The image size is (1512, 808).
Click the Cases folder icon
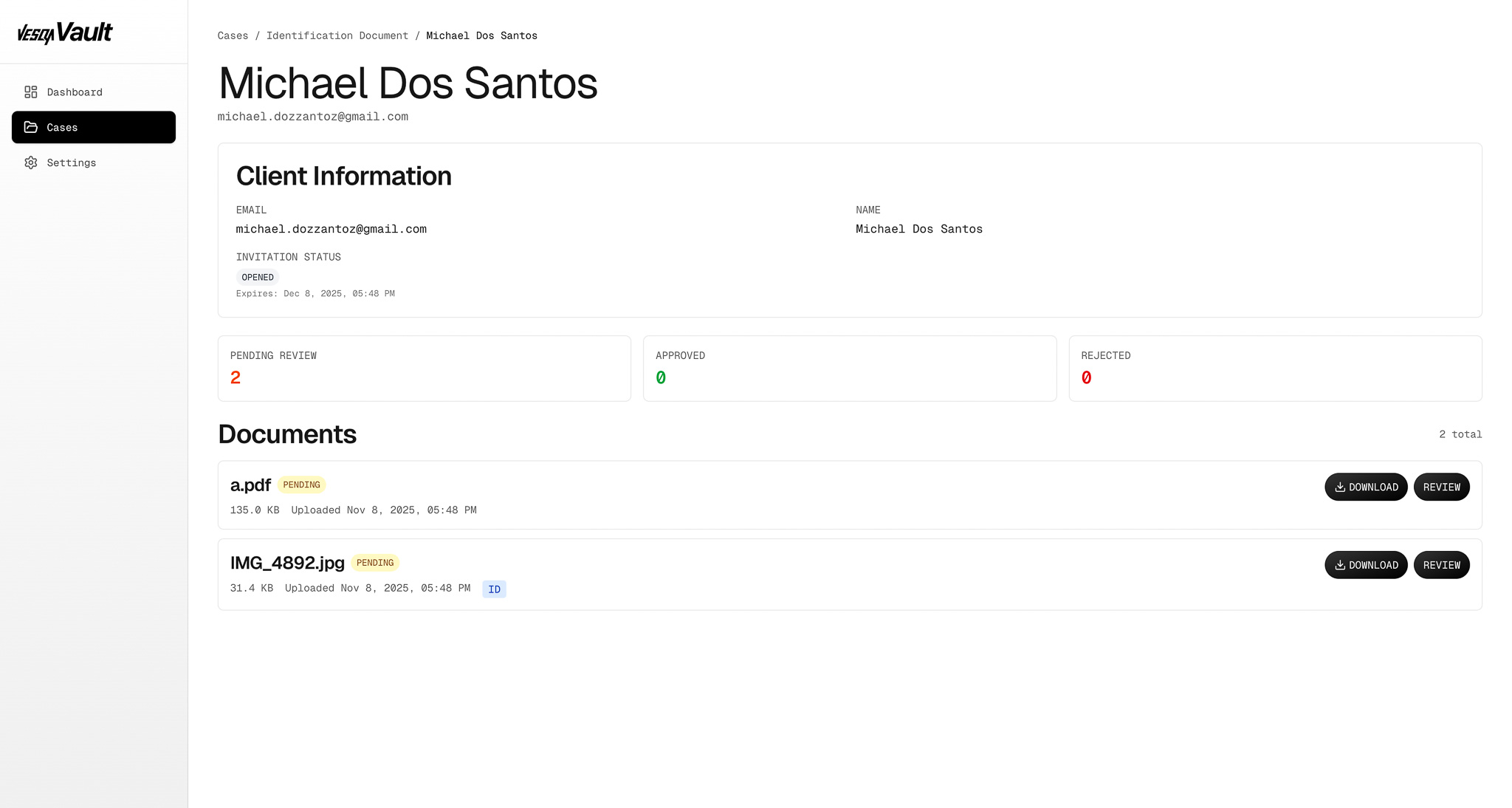pos(30,127)
